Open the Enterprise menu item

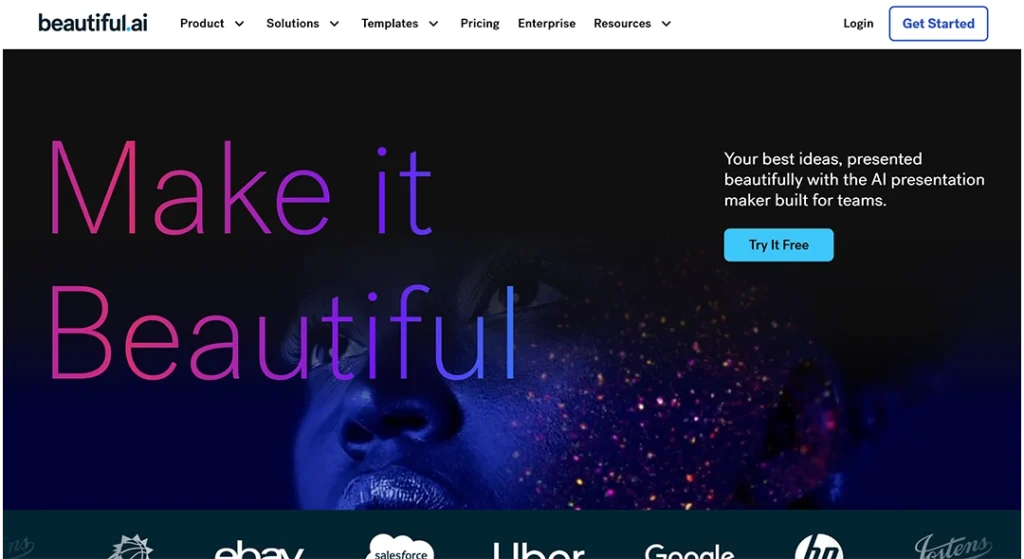click(x=547, y=24)
